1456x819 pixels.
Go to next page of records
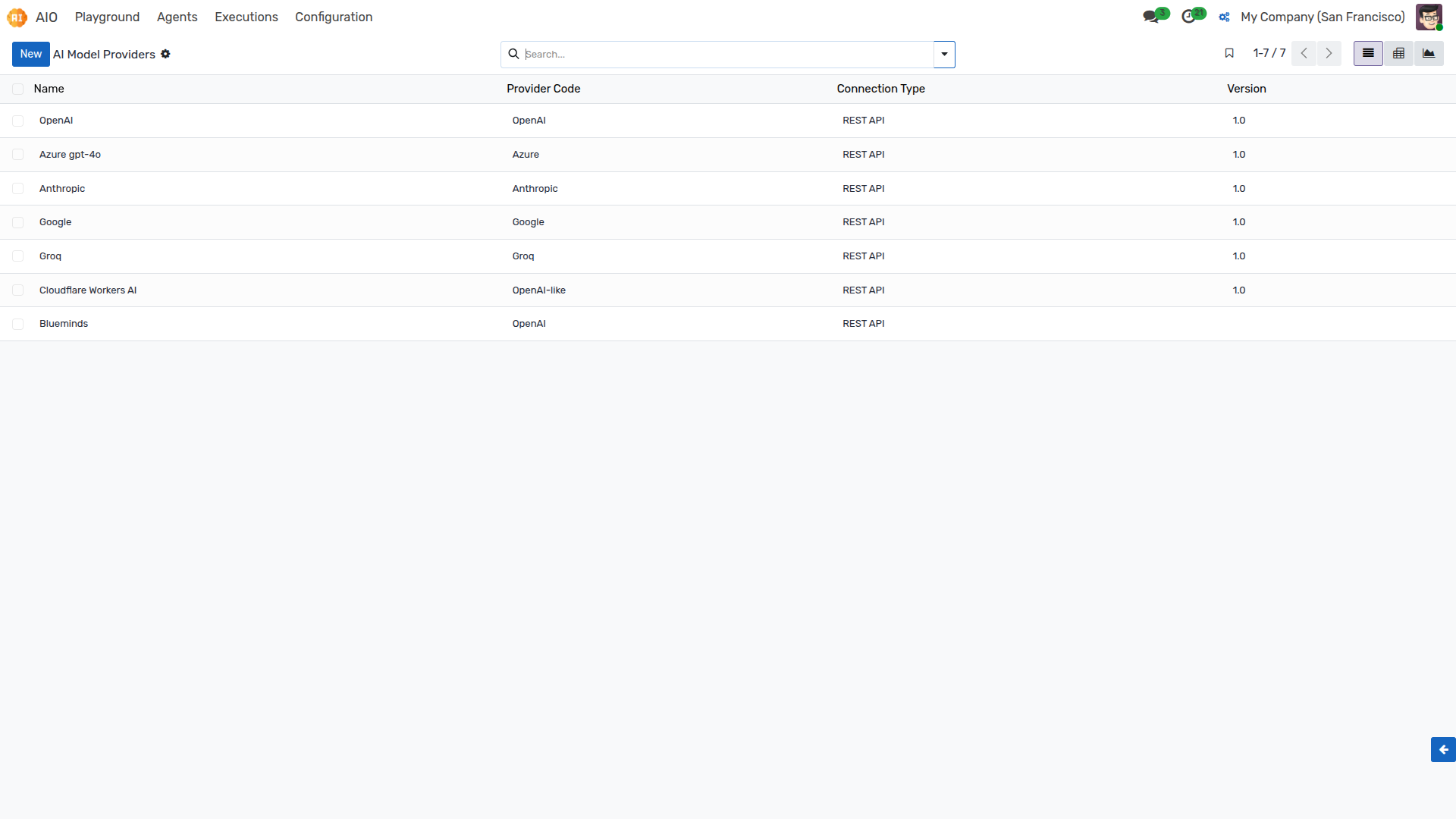(1329, 53)
